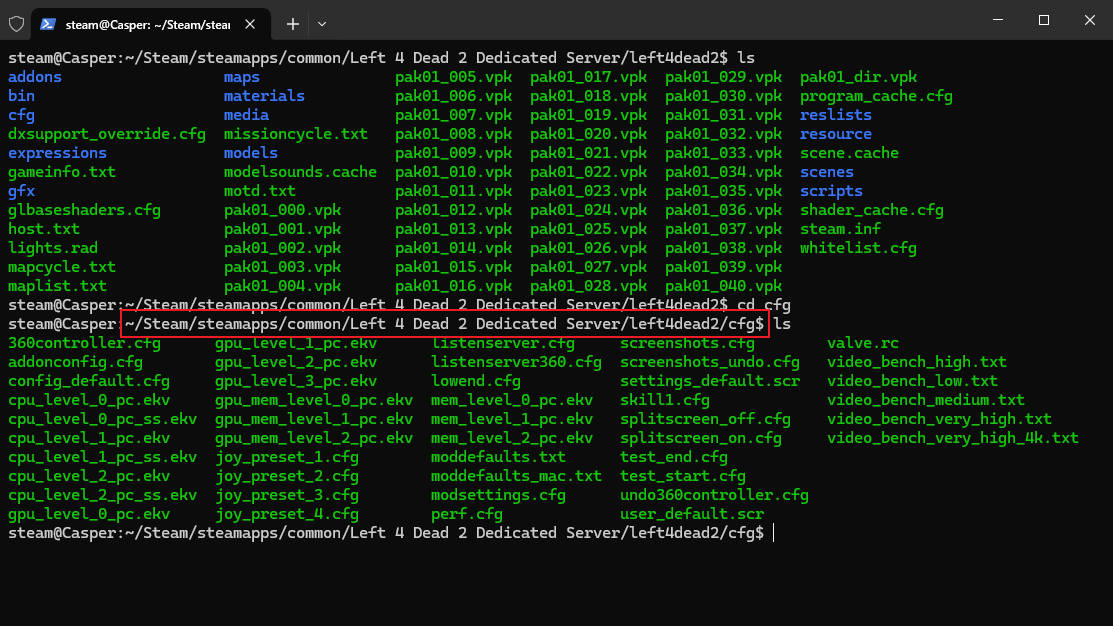Click the models directory name
The height and width of the screenshot is (626, 1113).
click(x=251, y=153)
